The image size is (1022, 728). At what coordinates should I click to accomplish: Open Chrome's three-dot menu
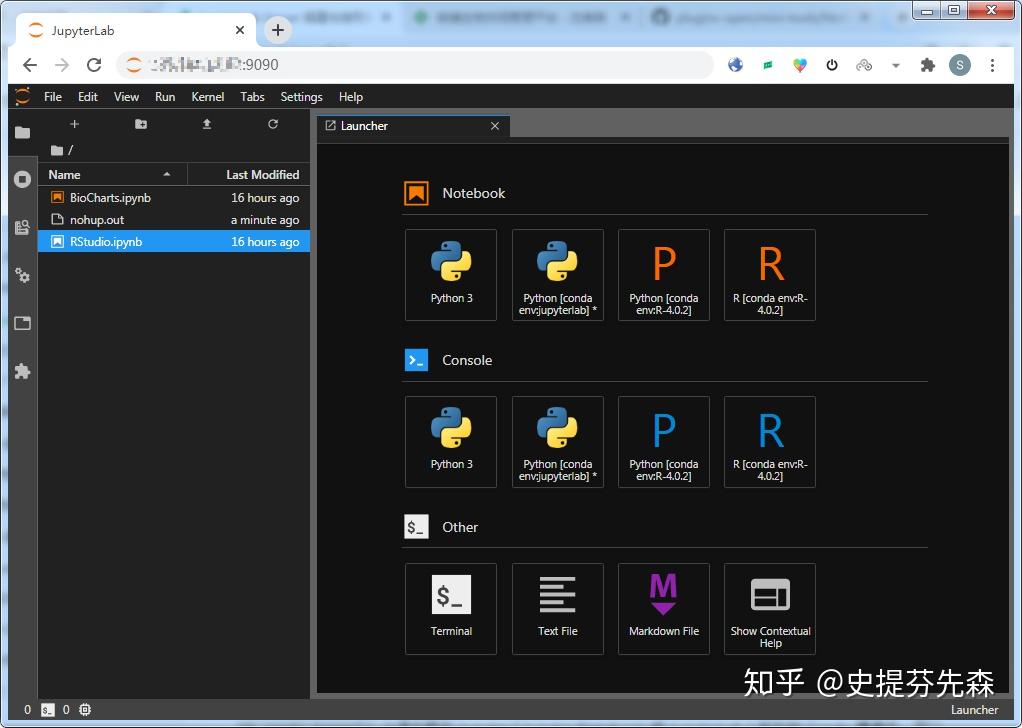click(992, 64)
